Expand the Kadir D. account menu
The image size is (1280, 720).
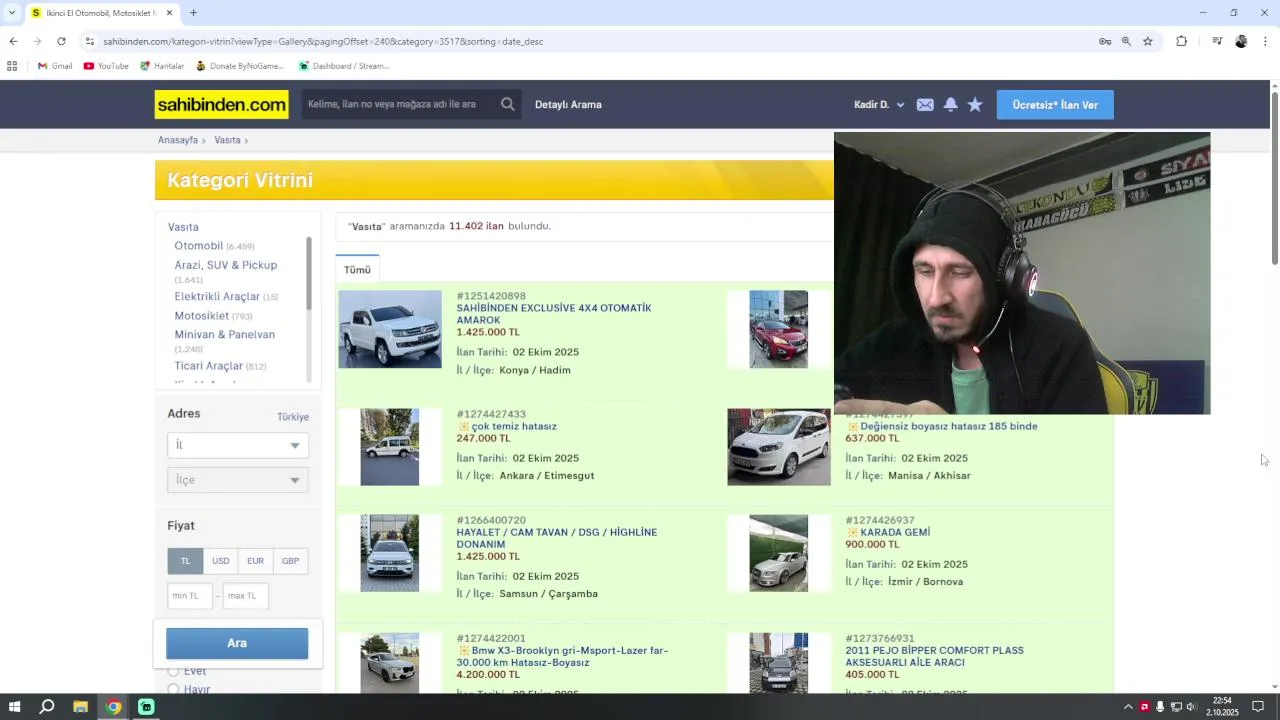click(879, 105)
